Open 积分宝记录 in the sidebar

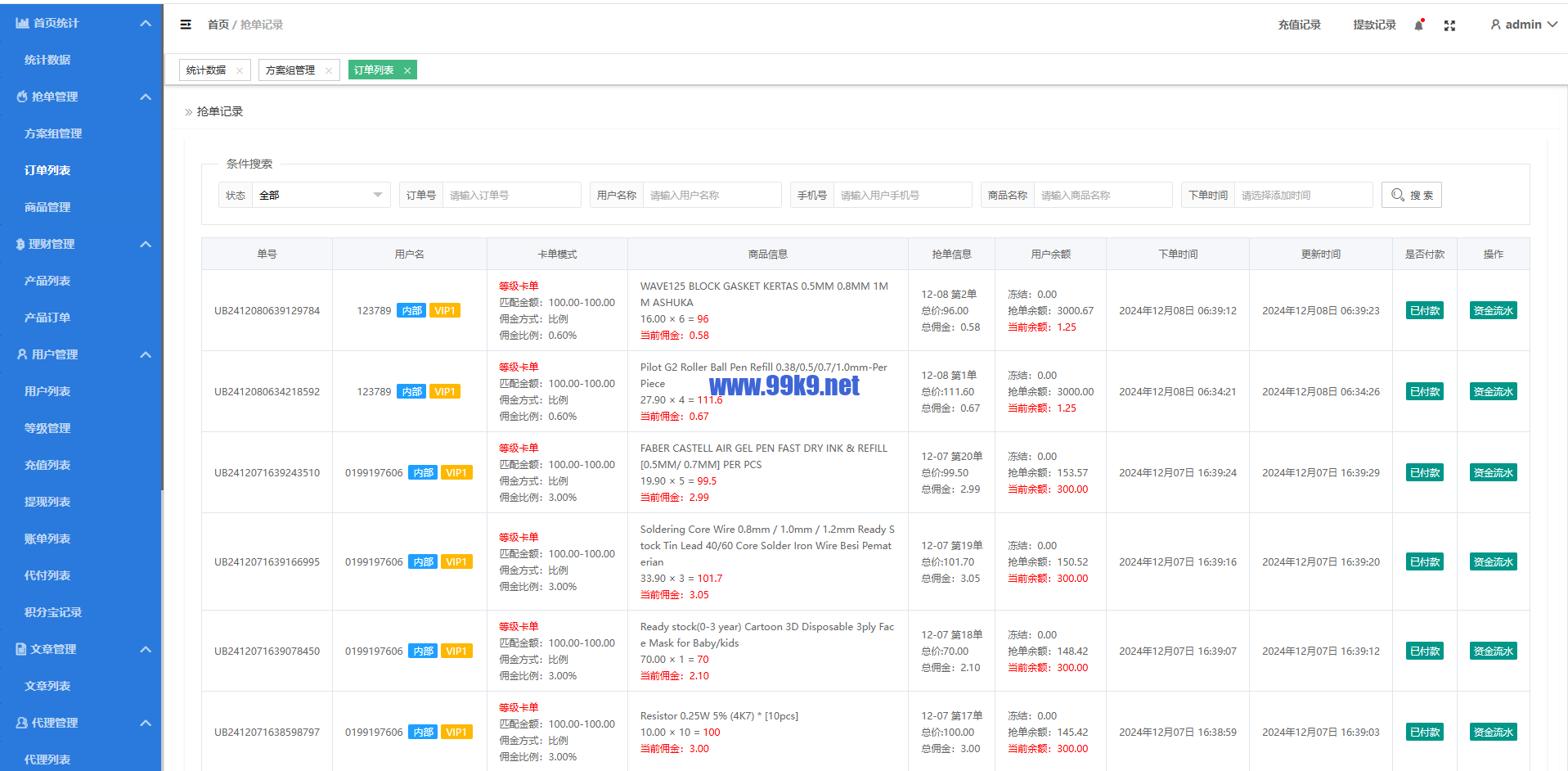point(53,612)
